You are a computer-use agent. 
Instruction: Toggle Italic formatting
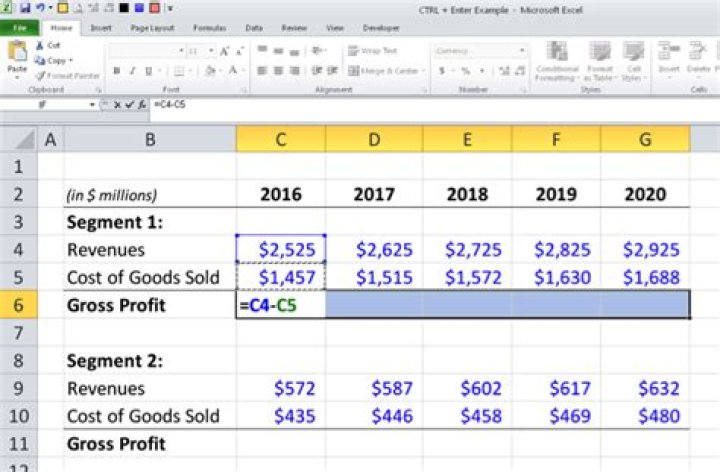tap(132, 71)
